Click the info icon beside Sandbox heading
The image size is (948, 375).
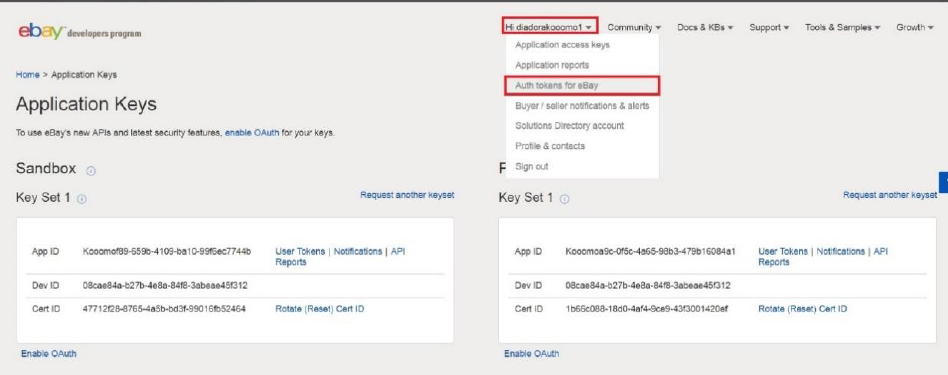point(91,171)
